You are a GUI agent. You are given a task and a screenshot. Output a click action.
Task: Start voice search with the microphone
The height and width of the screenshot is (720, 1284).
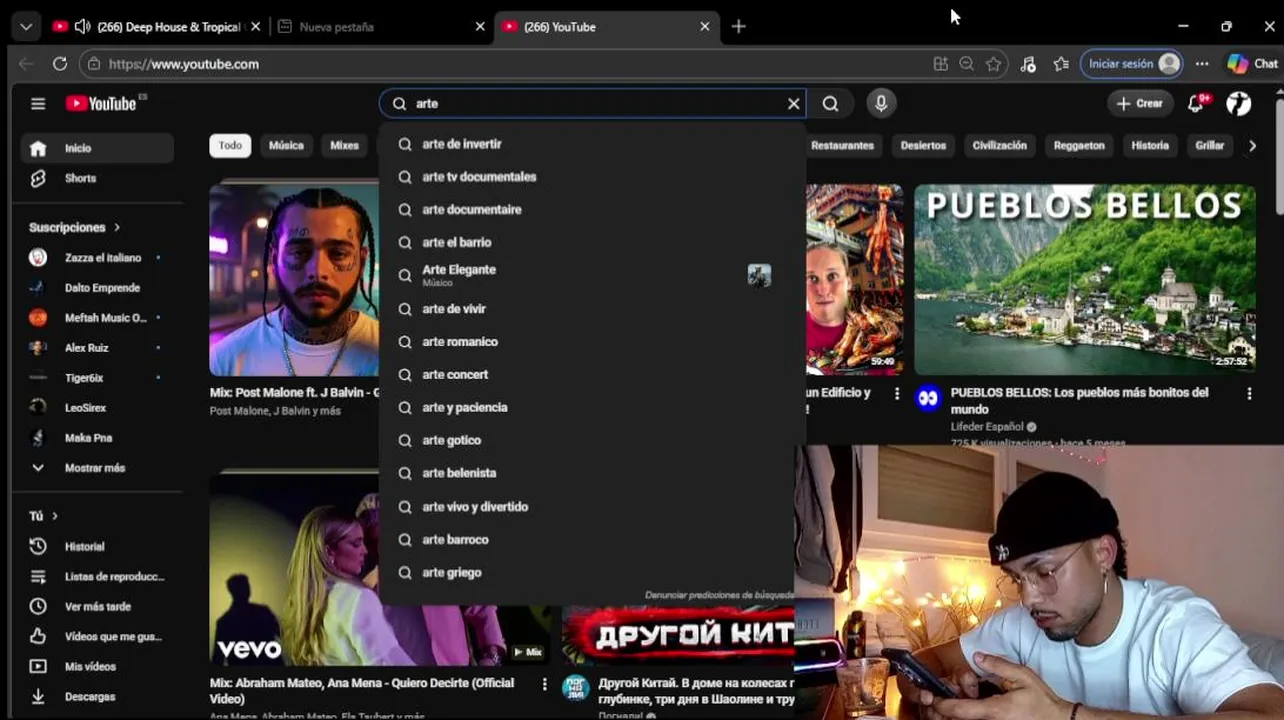(881, 103)
